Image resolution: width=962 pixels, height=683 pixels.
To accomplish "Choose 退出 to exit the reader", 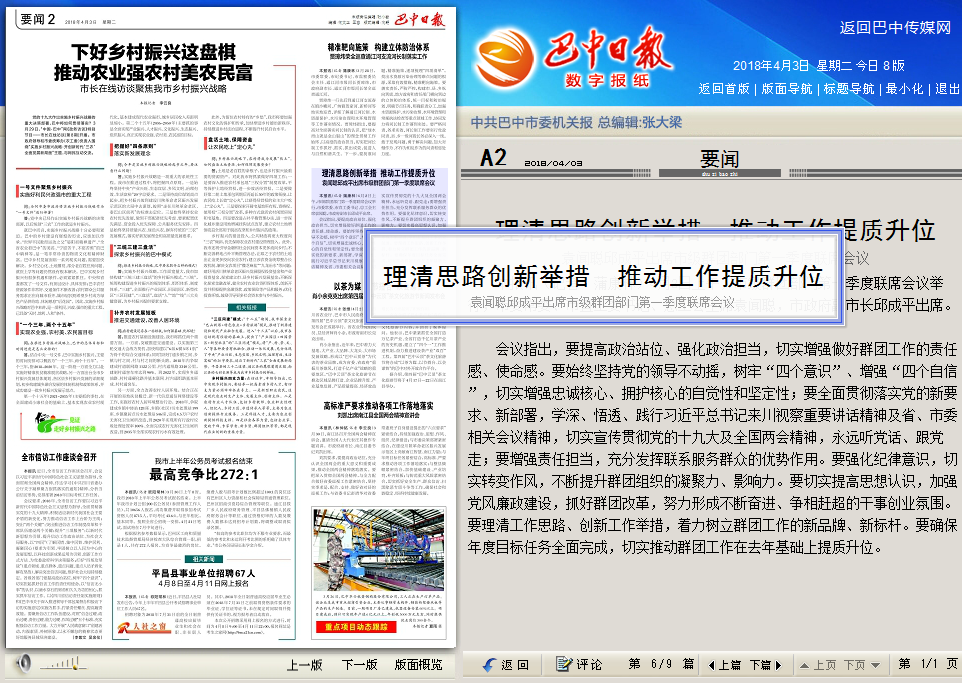I will pos(947,89).
